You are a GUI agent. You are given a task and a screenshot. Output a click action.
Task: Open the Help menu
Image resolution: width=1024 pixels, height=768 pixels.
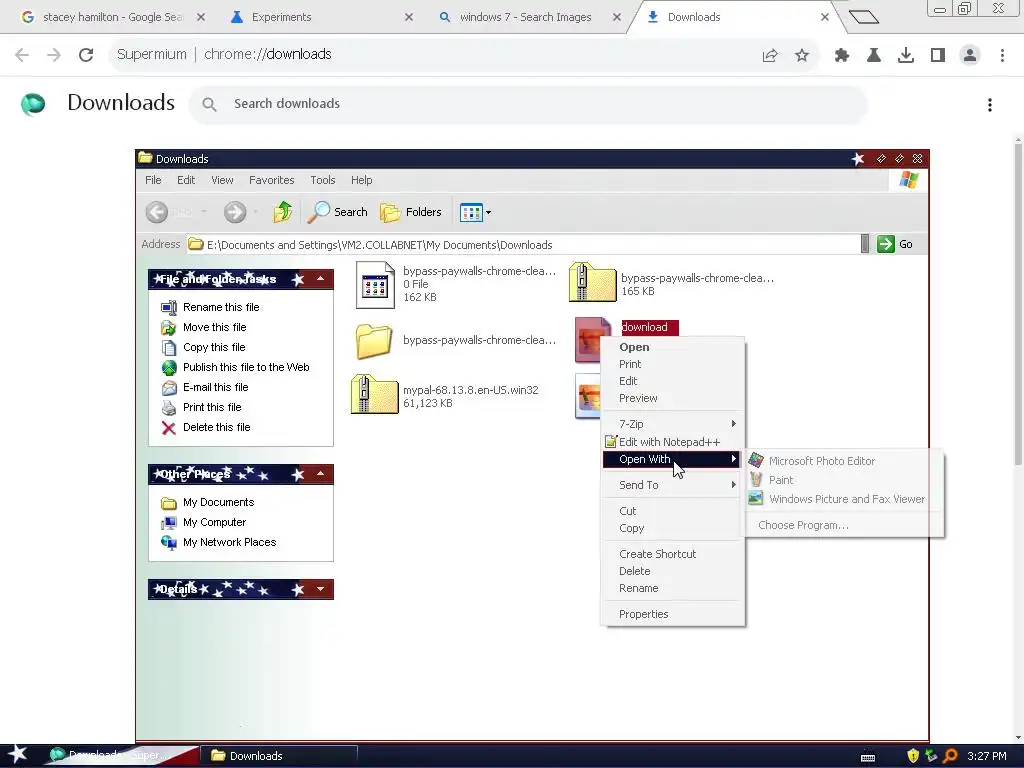[361, 180]
